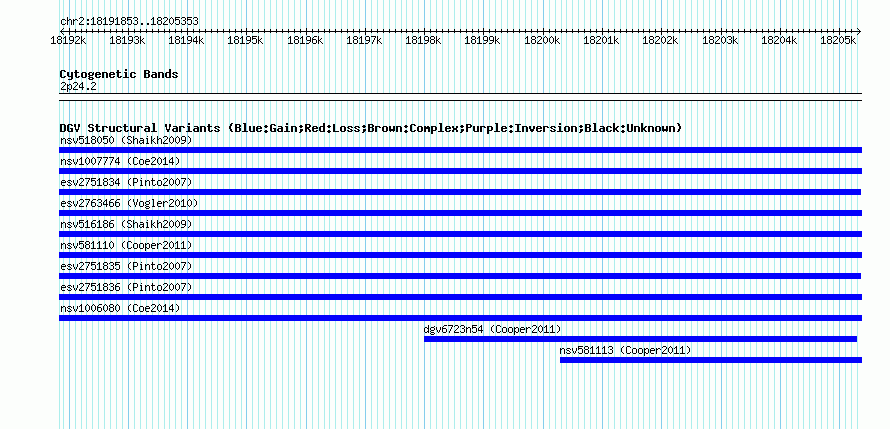Open the nsv1006080 (Coe2014) label

(120, 308)
